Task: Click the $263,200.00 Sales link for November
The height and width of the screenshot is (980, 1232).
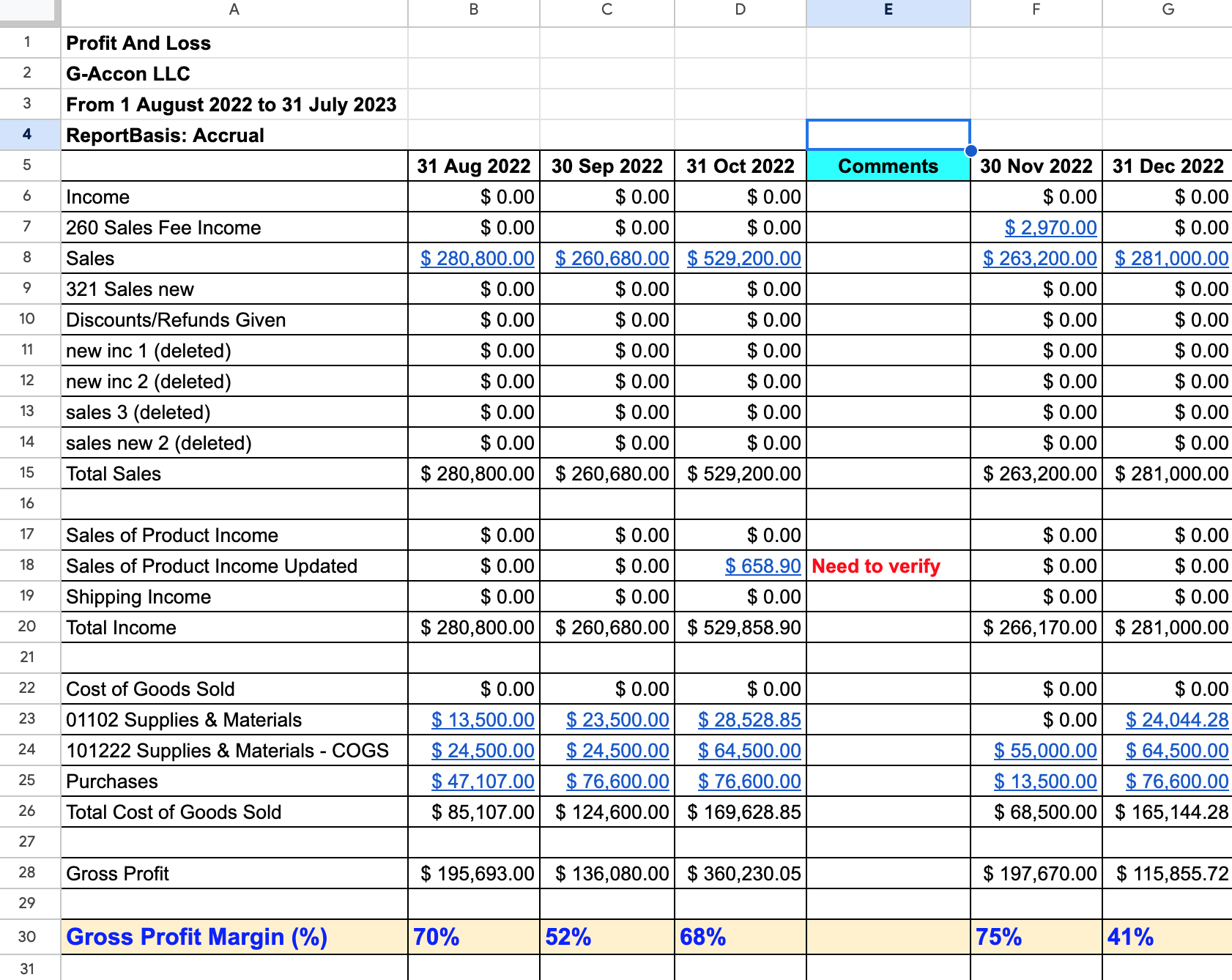Action: point(1039,259)
